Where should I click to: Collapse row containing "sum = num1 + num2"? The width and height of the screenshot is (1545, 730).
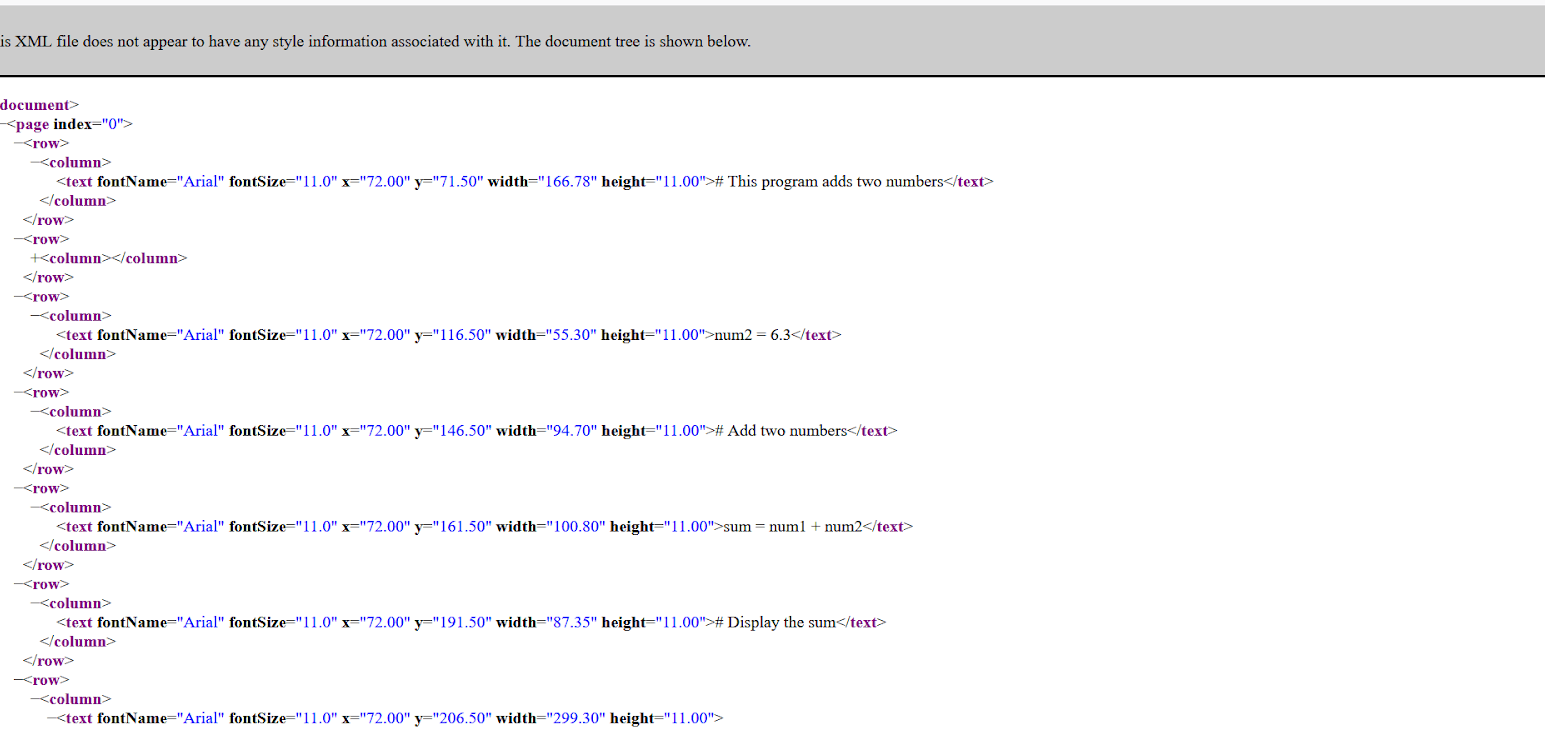(19, 489)
